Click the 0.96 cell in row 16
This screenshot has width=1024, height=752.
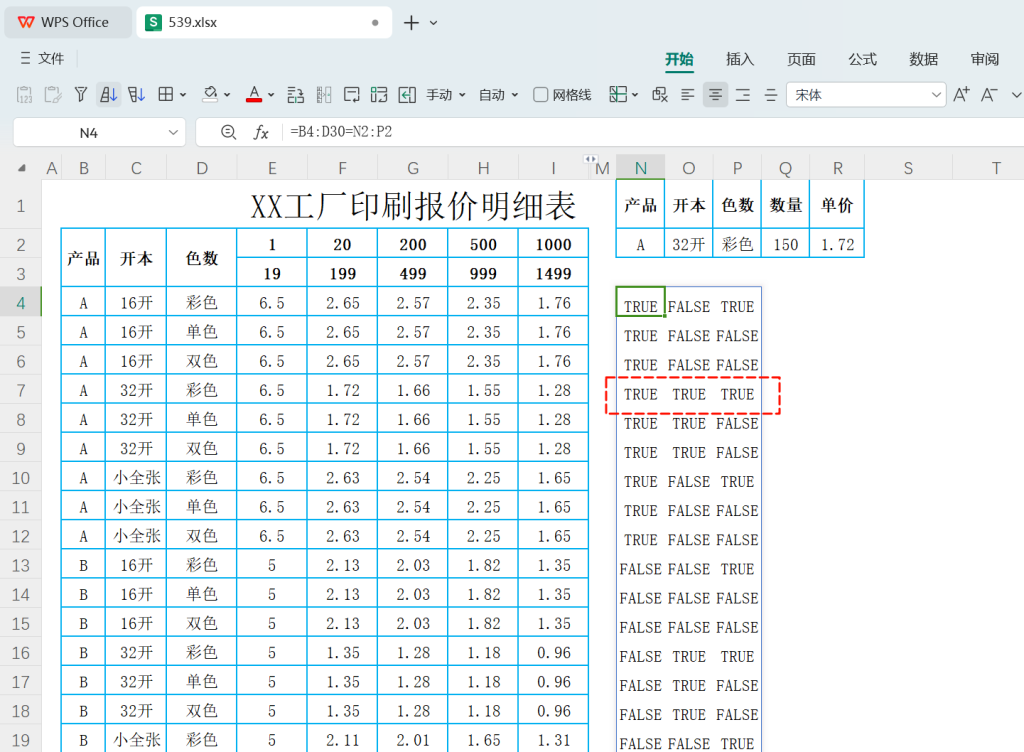tap(553, 653)
